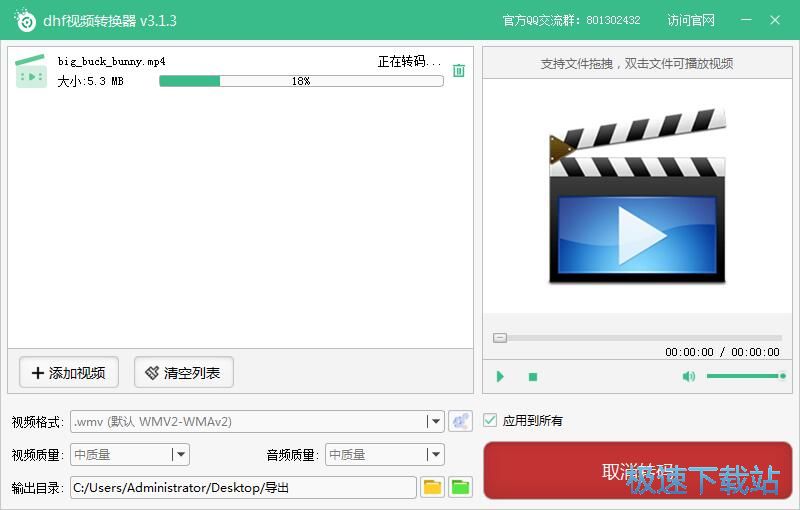Toggle the 应用到所有 checkbox
The height and width of the screenshot is (510, 800).
click(x=490, y=420)
